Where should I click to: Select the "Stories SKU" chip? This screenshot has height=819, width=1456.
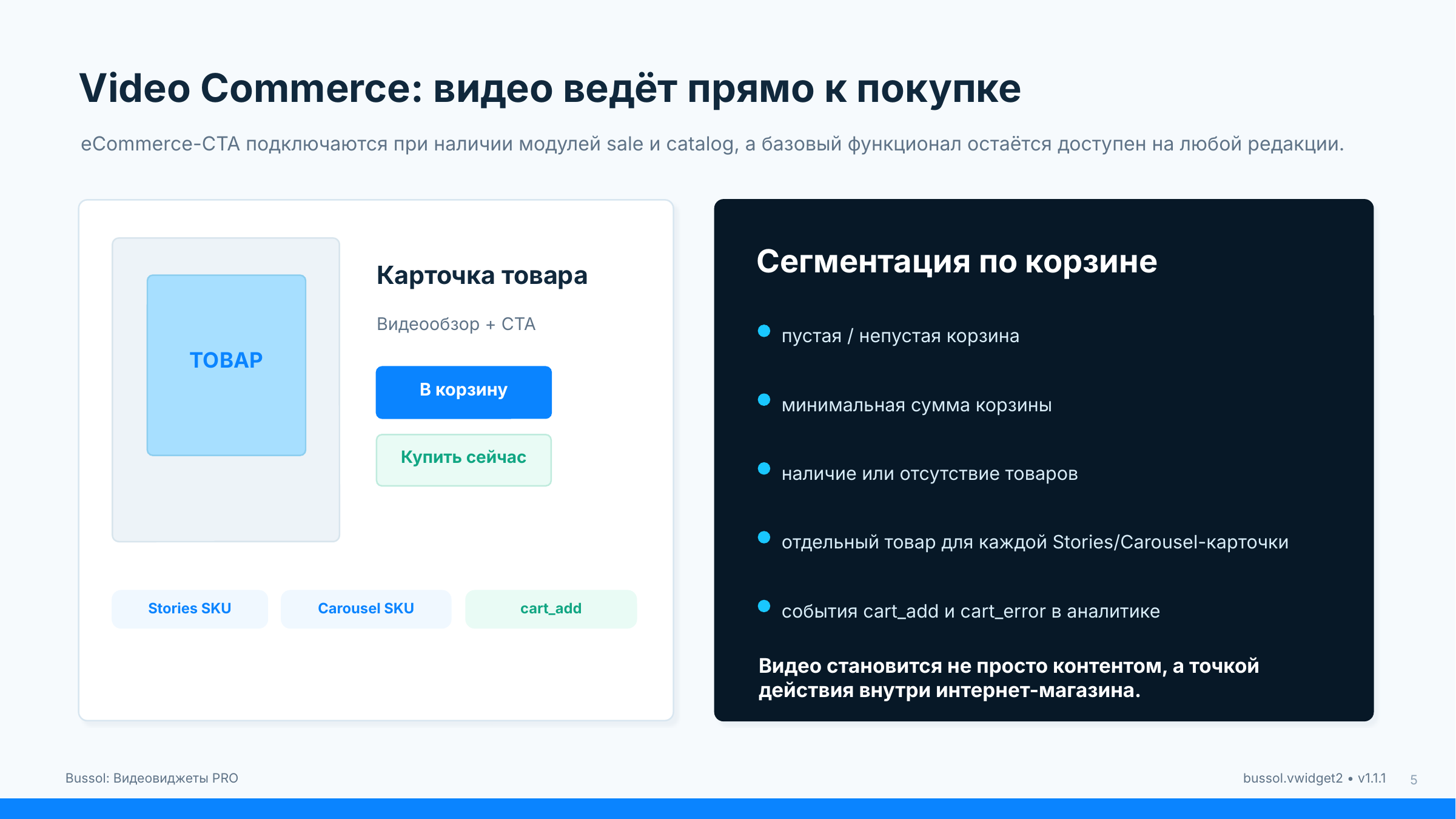click(189, 608)
